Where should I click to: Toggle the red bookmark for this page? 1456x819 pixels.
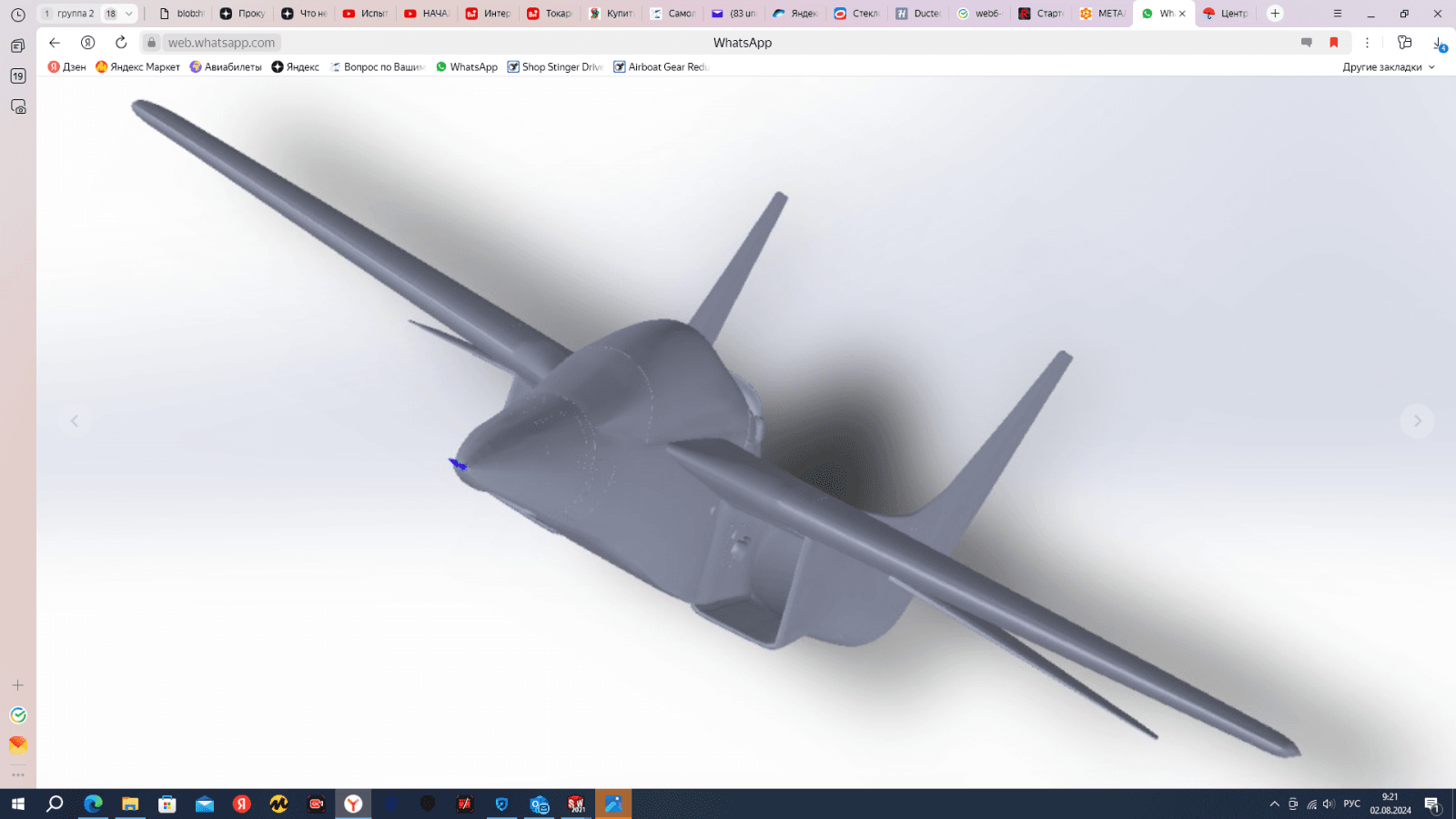(1334, 43)
